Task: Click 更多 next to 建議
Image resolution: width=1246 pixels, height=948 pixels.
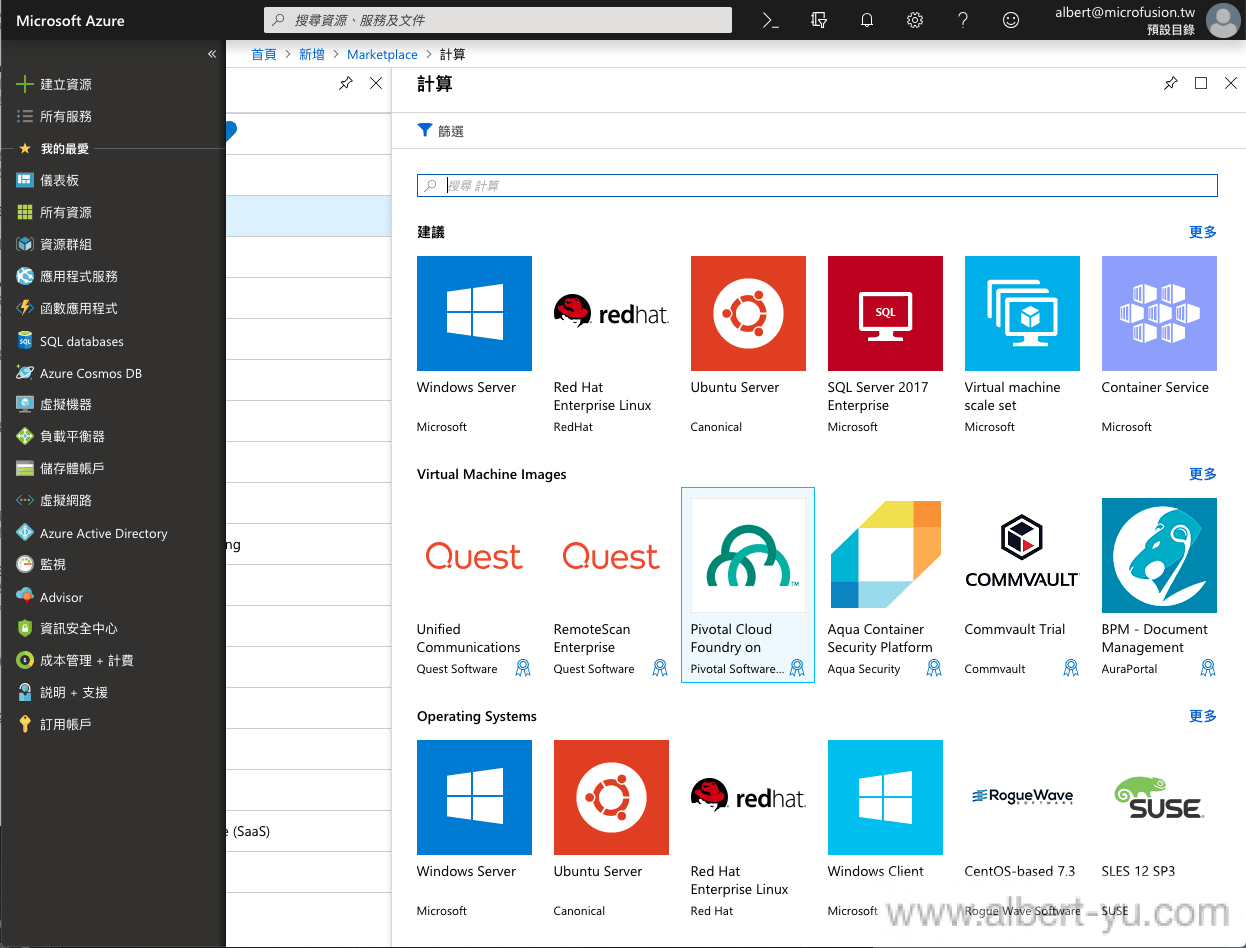Action: [x=1203, y=232]
